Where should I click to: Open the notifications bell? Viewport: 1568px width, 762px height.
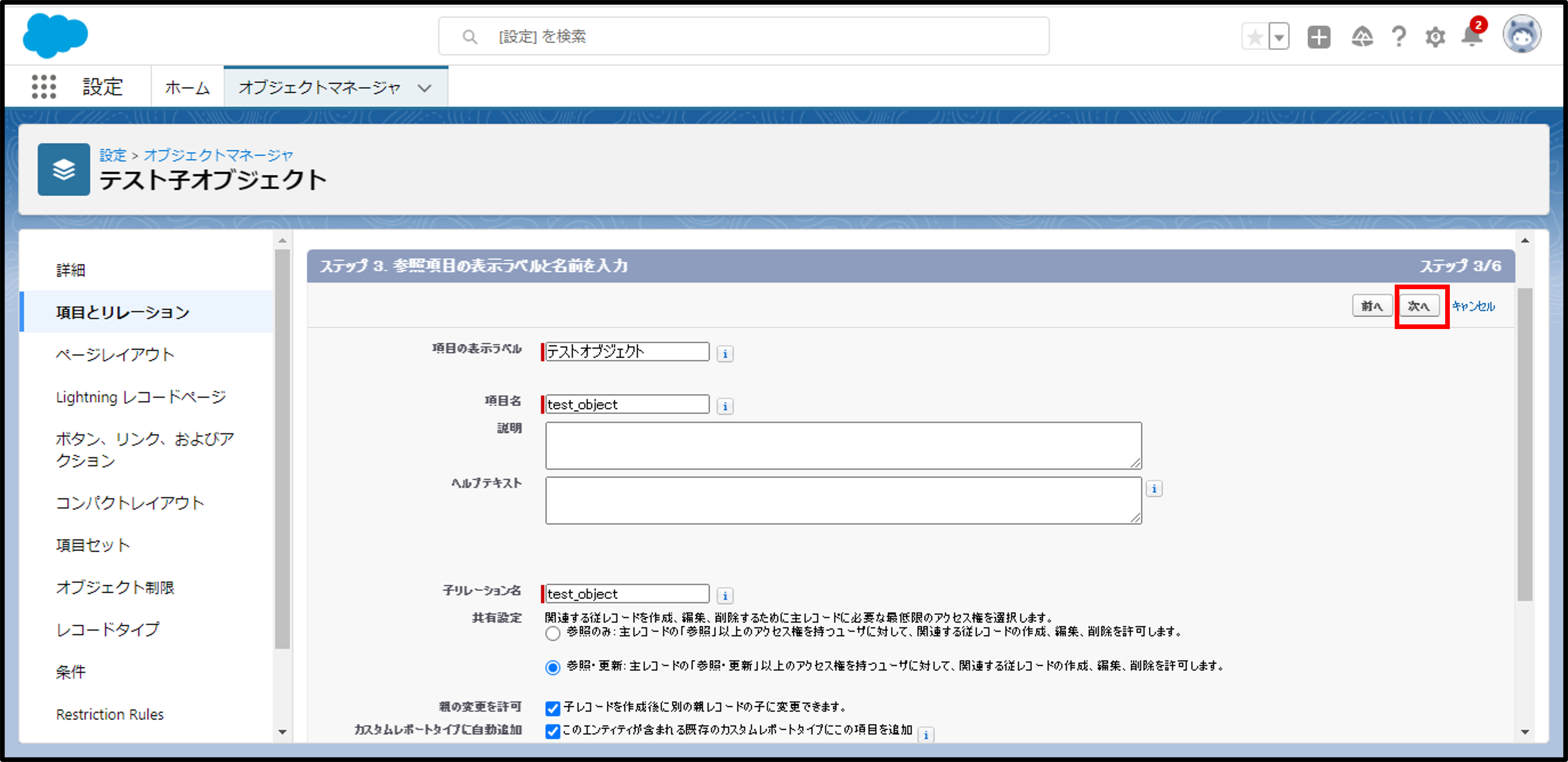point(1471,36)
